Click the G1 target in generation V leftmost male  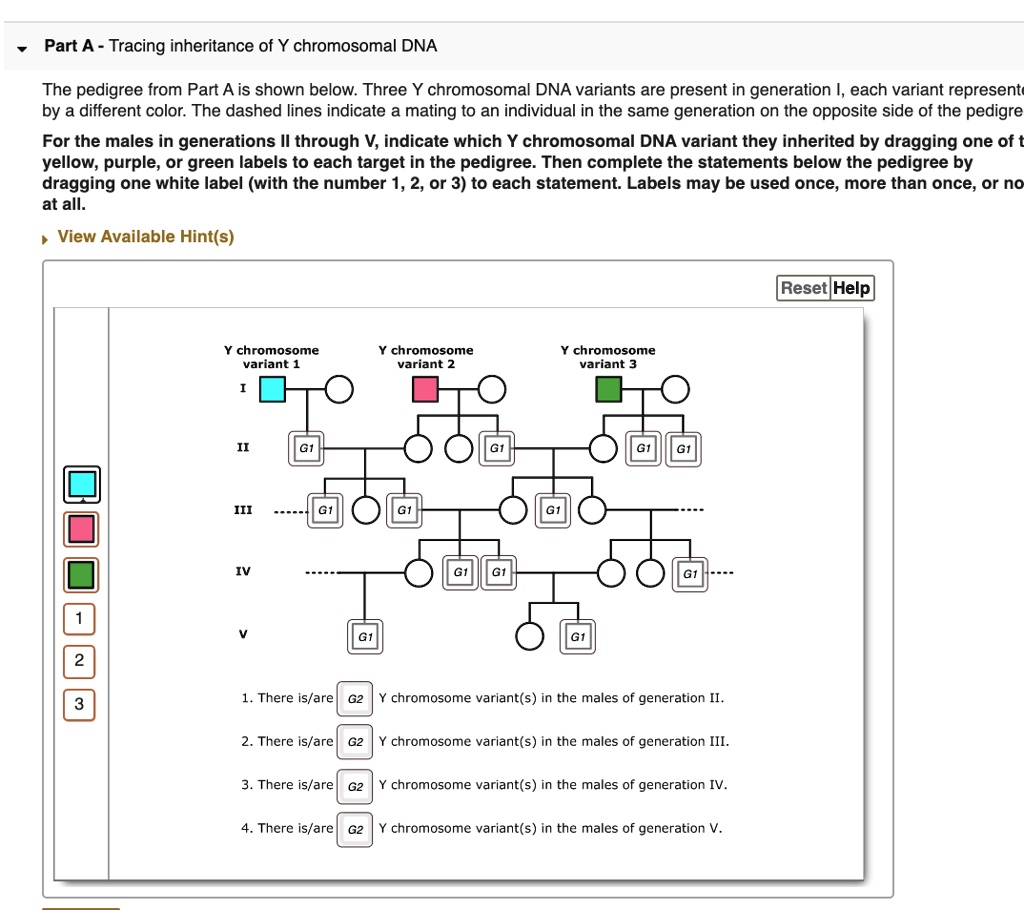[x=365, y=636]
